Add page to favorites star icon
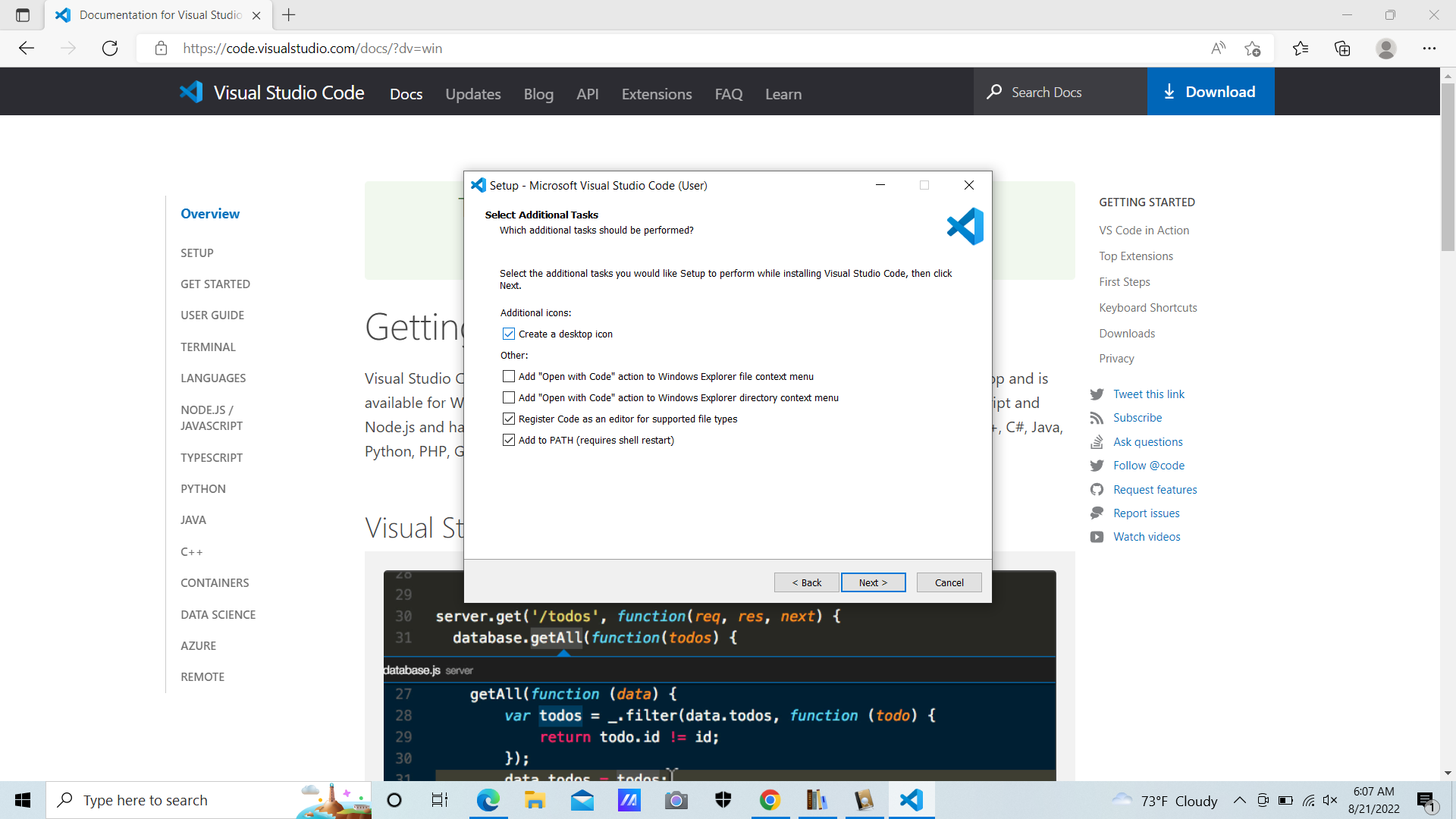 1252,49
